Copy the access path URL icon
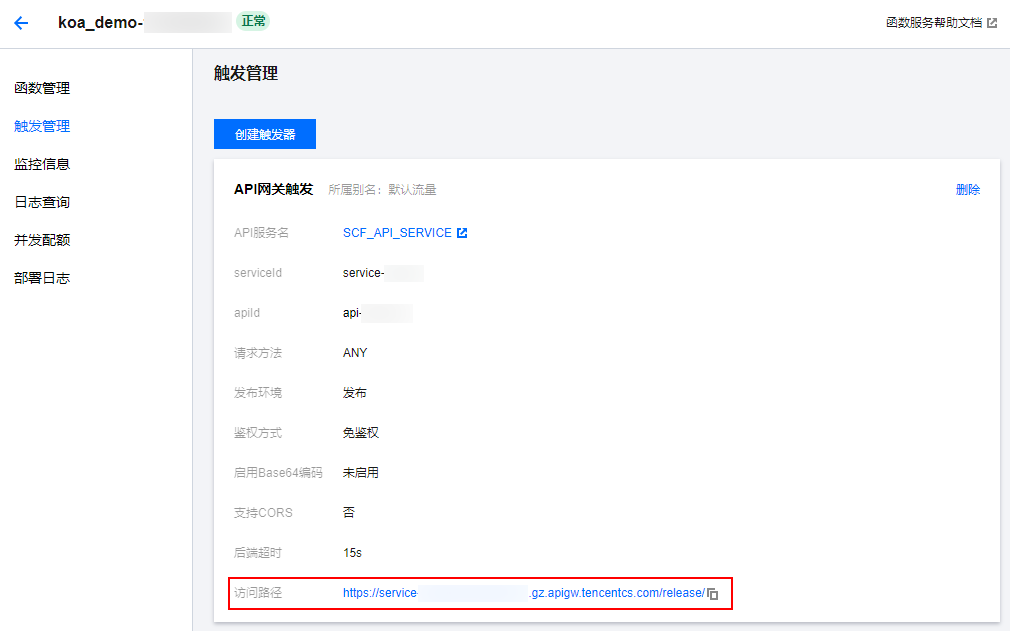Screen dimensions: 1010x631 712,594
